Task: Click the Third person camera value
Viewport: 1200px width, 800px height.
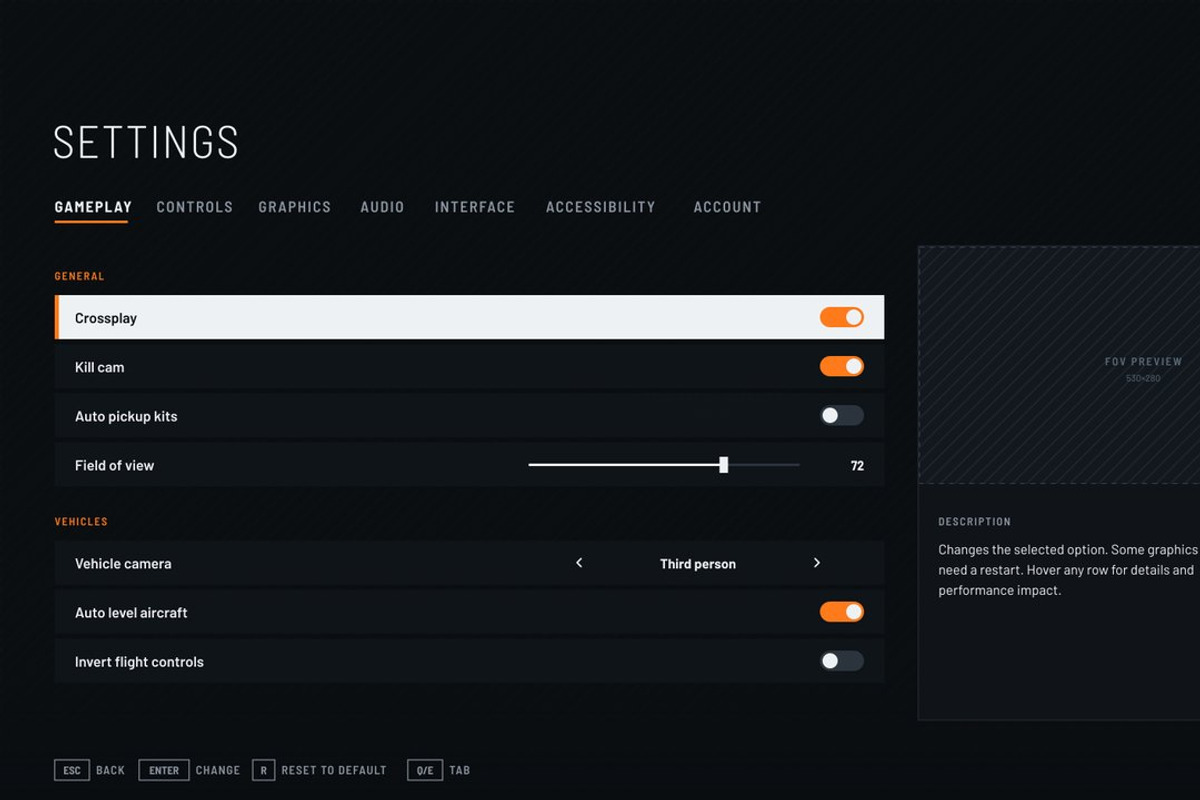Action: click(698, 564)
